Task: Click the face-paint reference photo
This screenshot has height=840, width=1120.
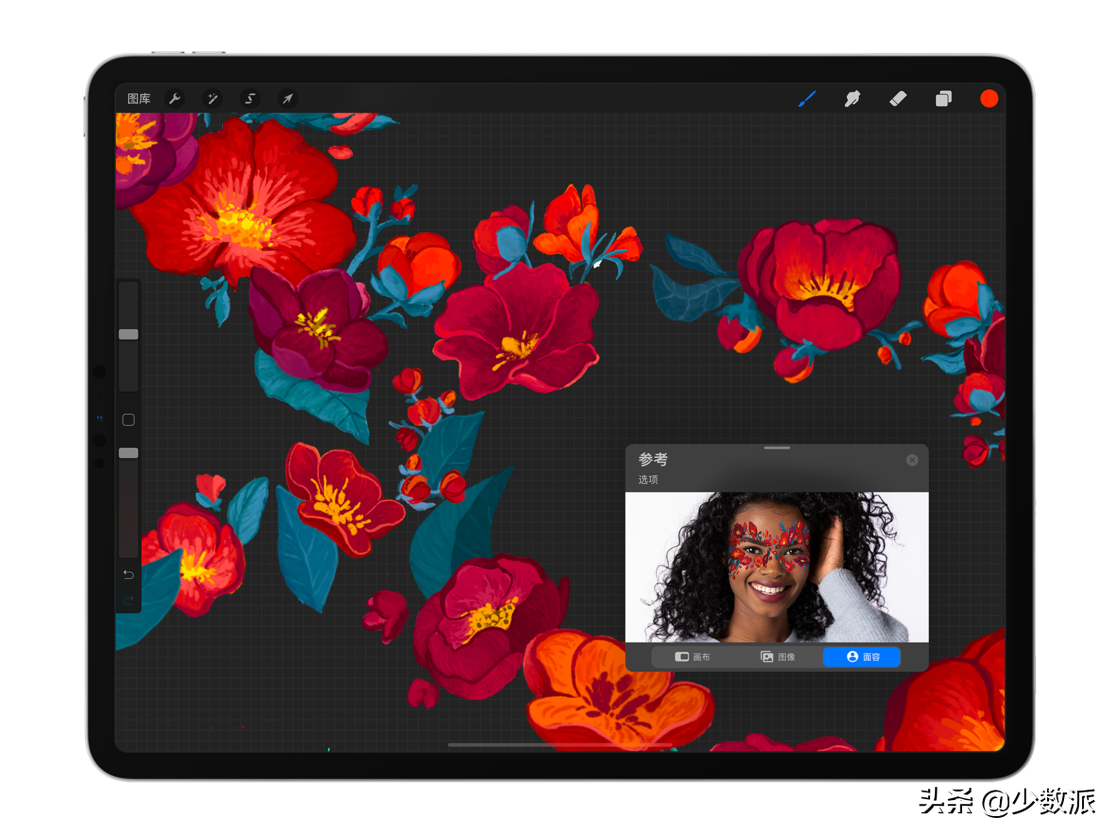Action: pos(777,567)
